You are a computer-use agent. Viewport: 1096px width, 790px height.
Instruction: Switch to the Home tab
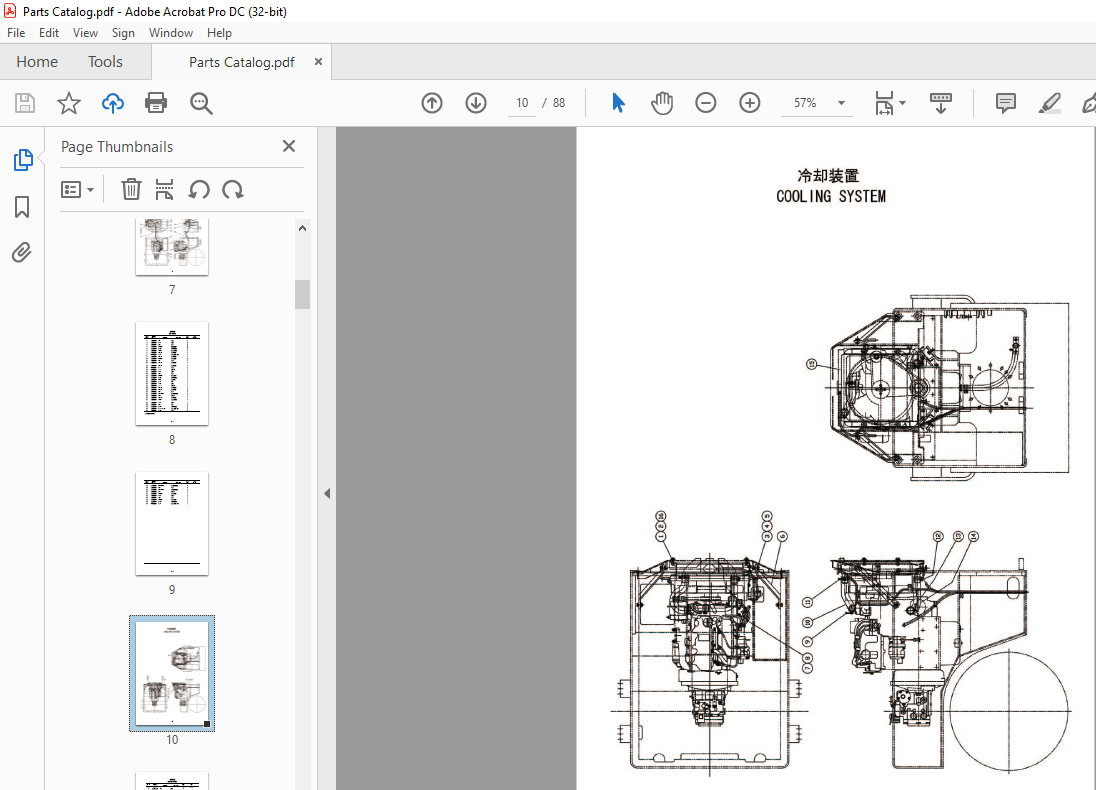point(37,62)
